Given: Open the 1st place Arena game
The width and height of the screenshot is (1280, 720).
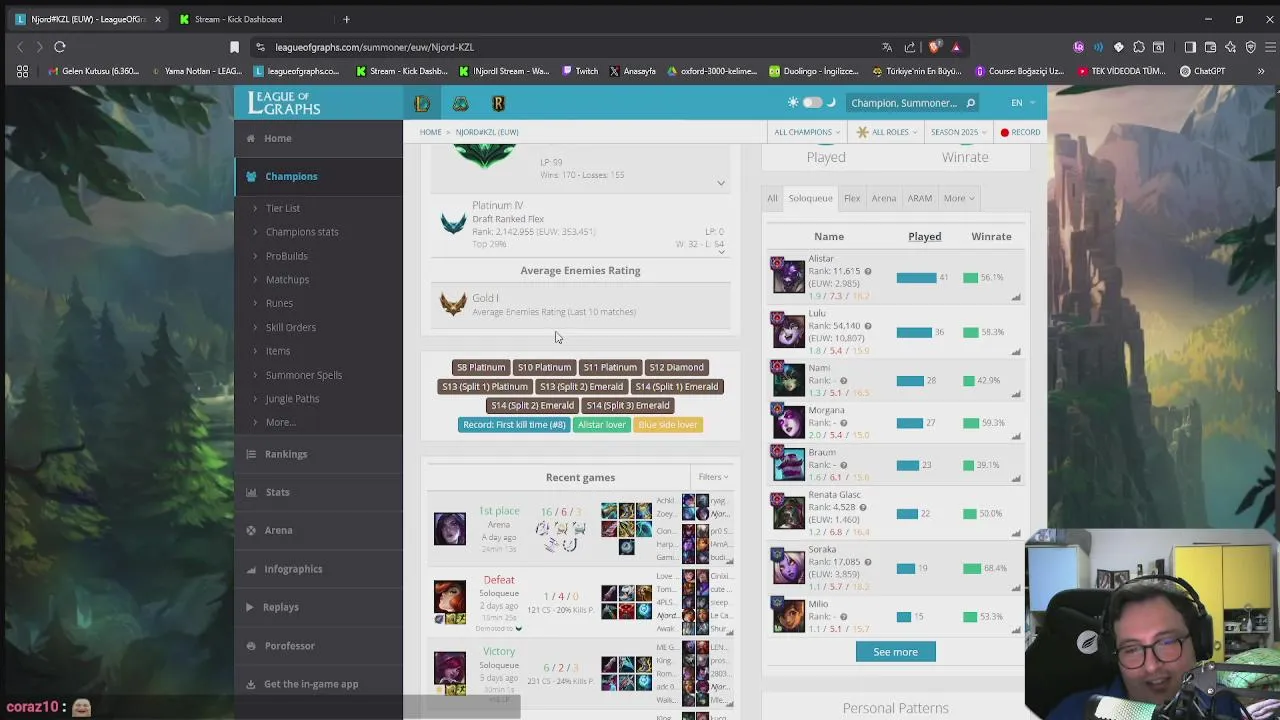Looking at the screenshot, I should point(580,528).
